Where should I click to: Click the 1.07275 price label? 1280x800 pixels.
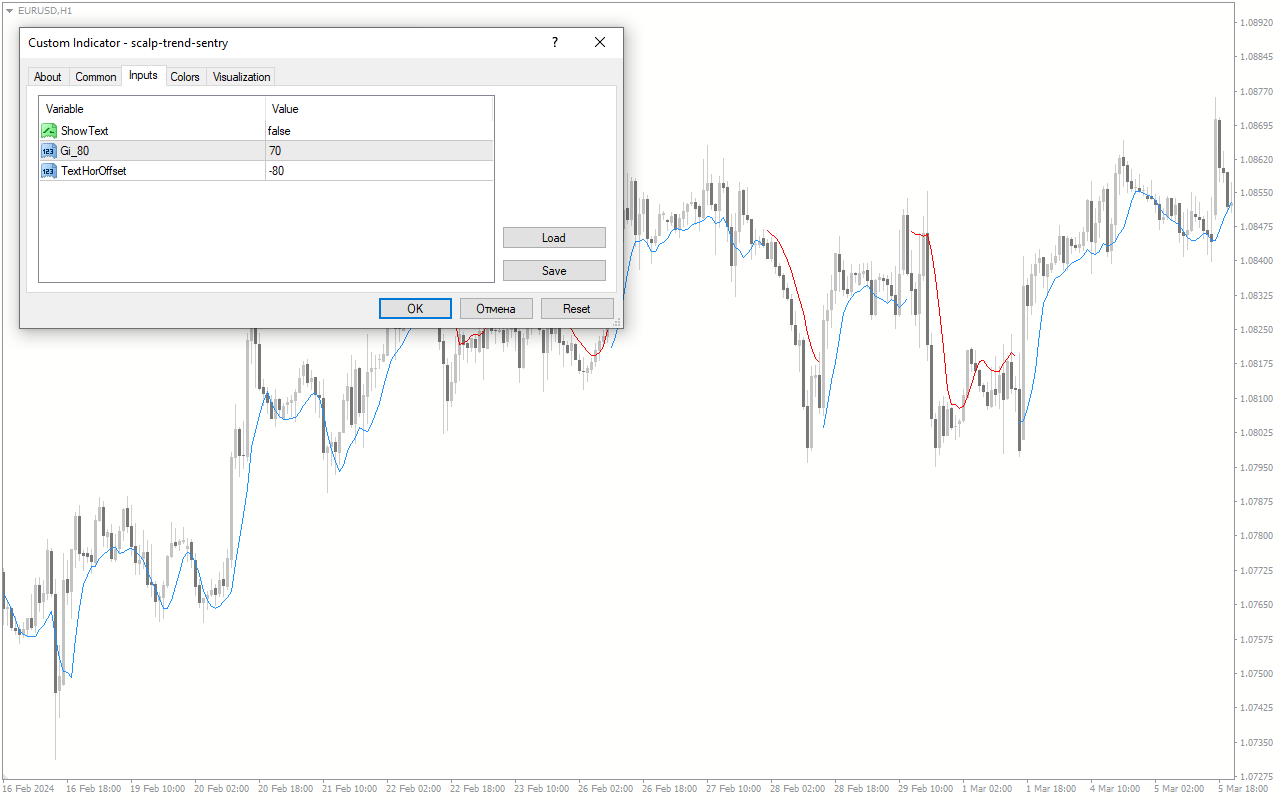click(x=1256, y=776)
